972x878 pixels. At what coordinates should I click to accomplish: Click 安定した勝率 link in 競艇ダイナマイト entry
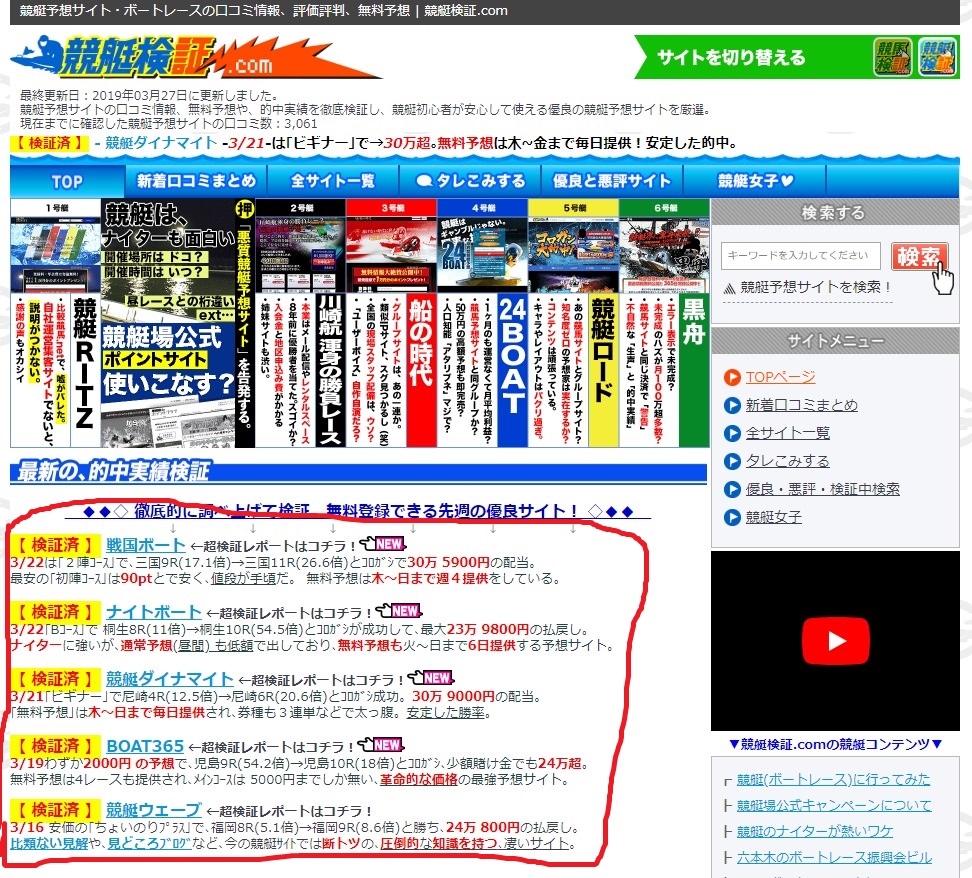pos(445,712)
